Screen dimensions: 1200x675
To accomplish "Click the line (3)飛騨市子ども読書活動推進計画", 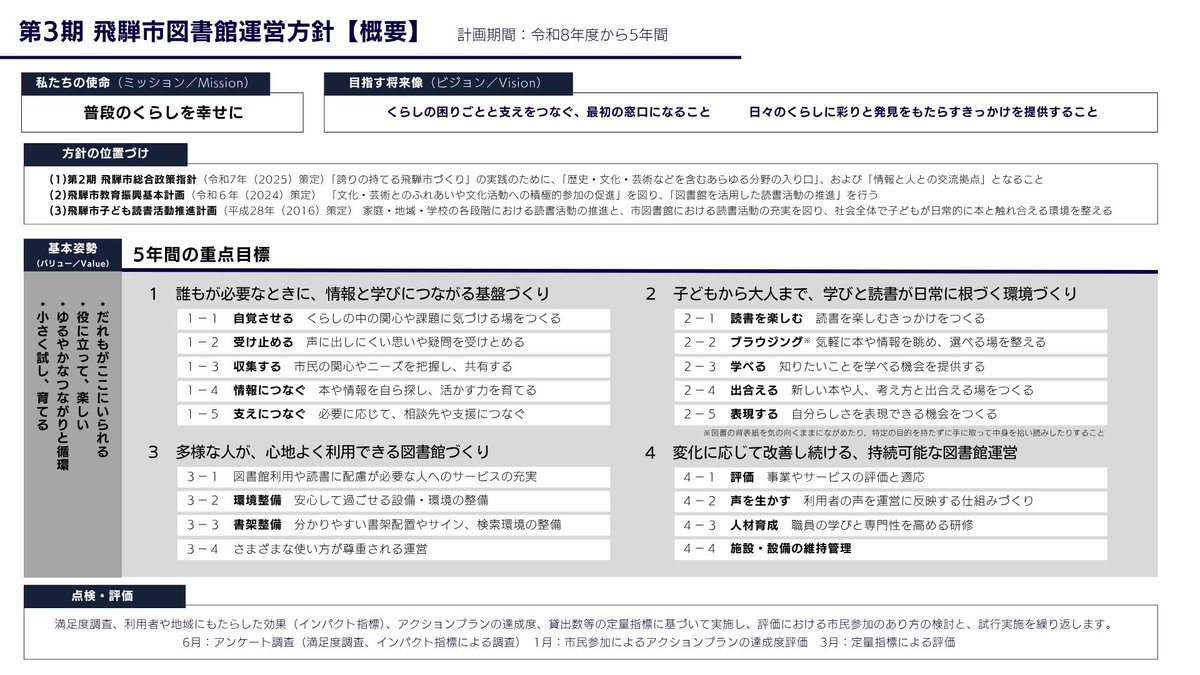I will point(580,211).
